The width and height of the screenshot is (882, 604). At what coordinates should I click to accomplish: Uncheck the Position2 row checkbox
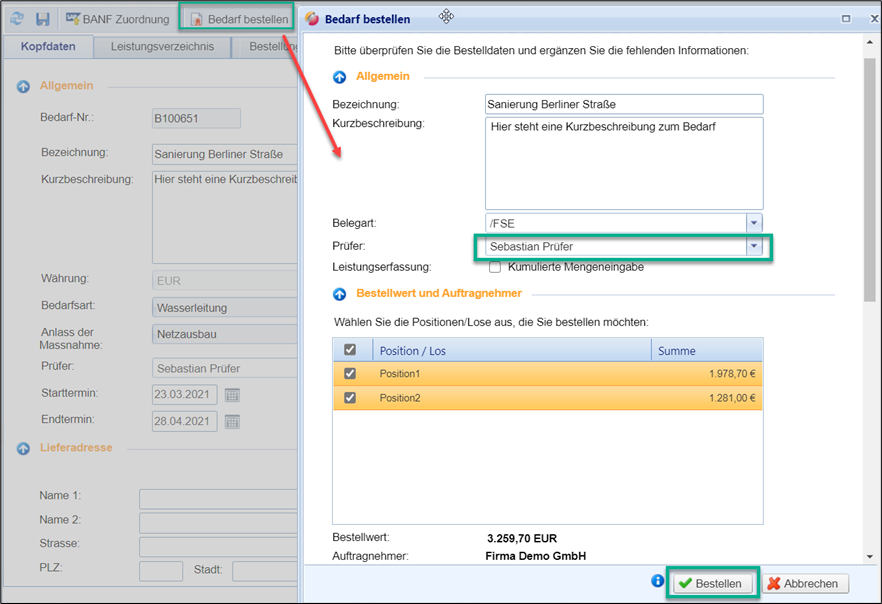[348, 398]
